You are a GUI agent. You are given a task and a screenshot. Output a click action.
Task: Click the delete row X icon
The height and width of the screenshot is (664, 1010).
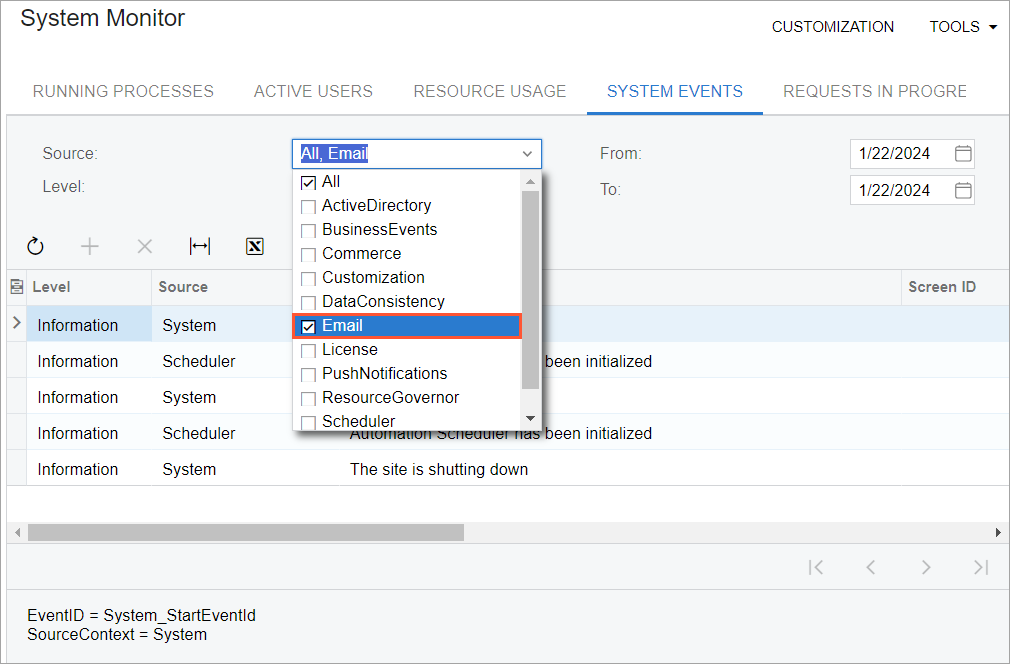[145, 246]
